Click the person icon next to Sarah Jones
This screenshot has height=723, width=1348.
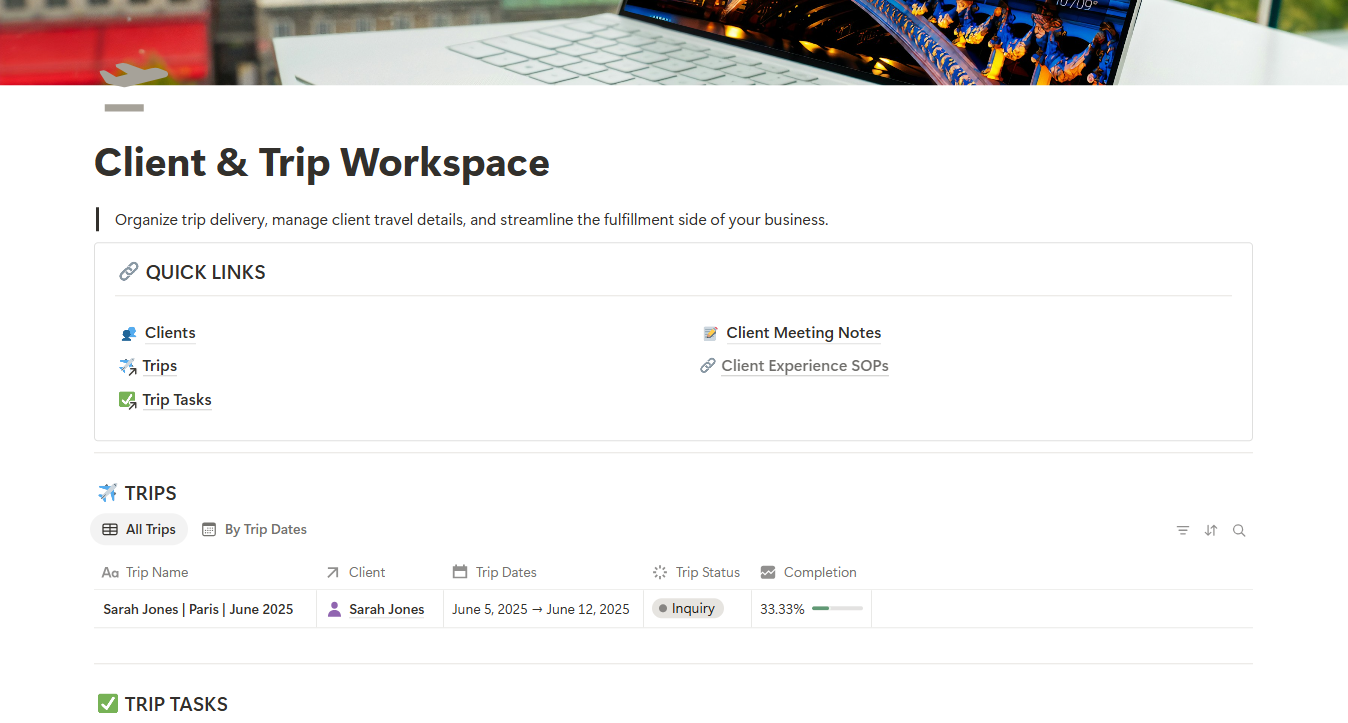click(334, 609)
